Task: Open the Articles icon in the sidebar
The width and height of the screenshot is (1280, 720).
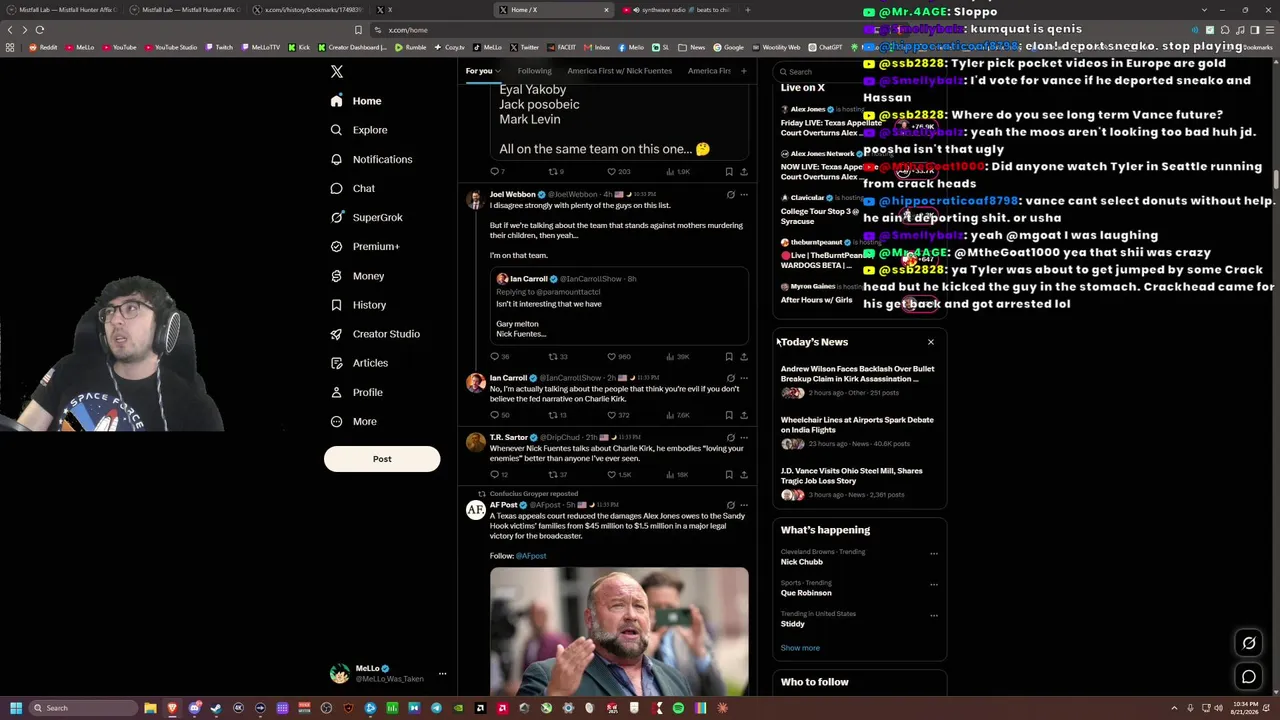Action: click(337, 363)
